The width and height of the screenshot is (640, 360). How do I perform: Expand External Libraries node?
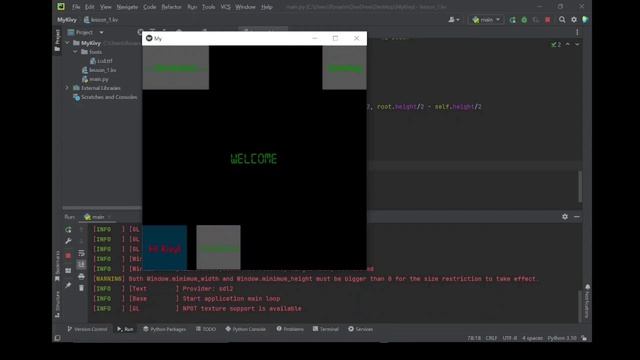tap(67, 88)
